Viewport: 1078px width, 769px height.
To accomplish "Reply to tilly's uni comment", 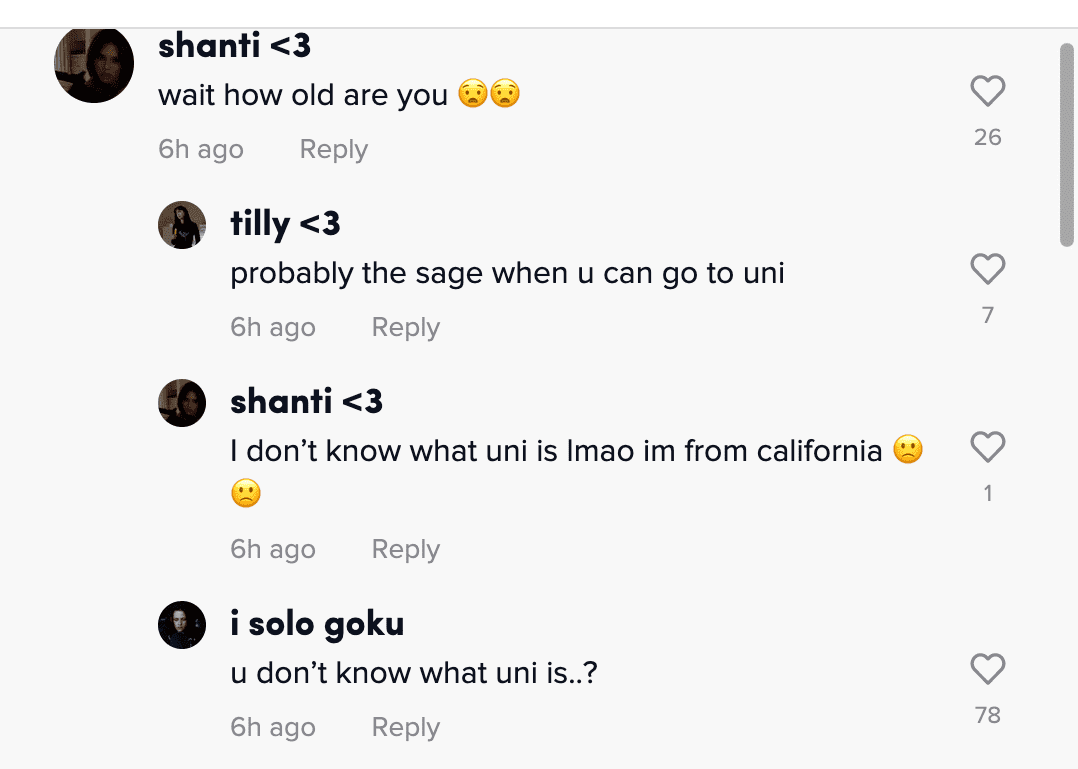I will pyautogui.click(x=405, y=328).
